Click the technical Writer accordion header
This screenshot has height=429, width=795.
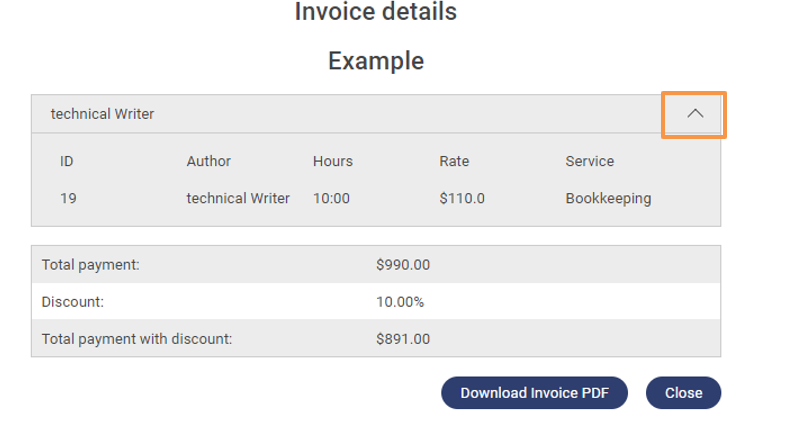point(103,114)
